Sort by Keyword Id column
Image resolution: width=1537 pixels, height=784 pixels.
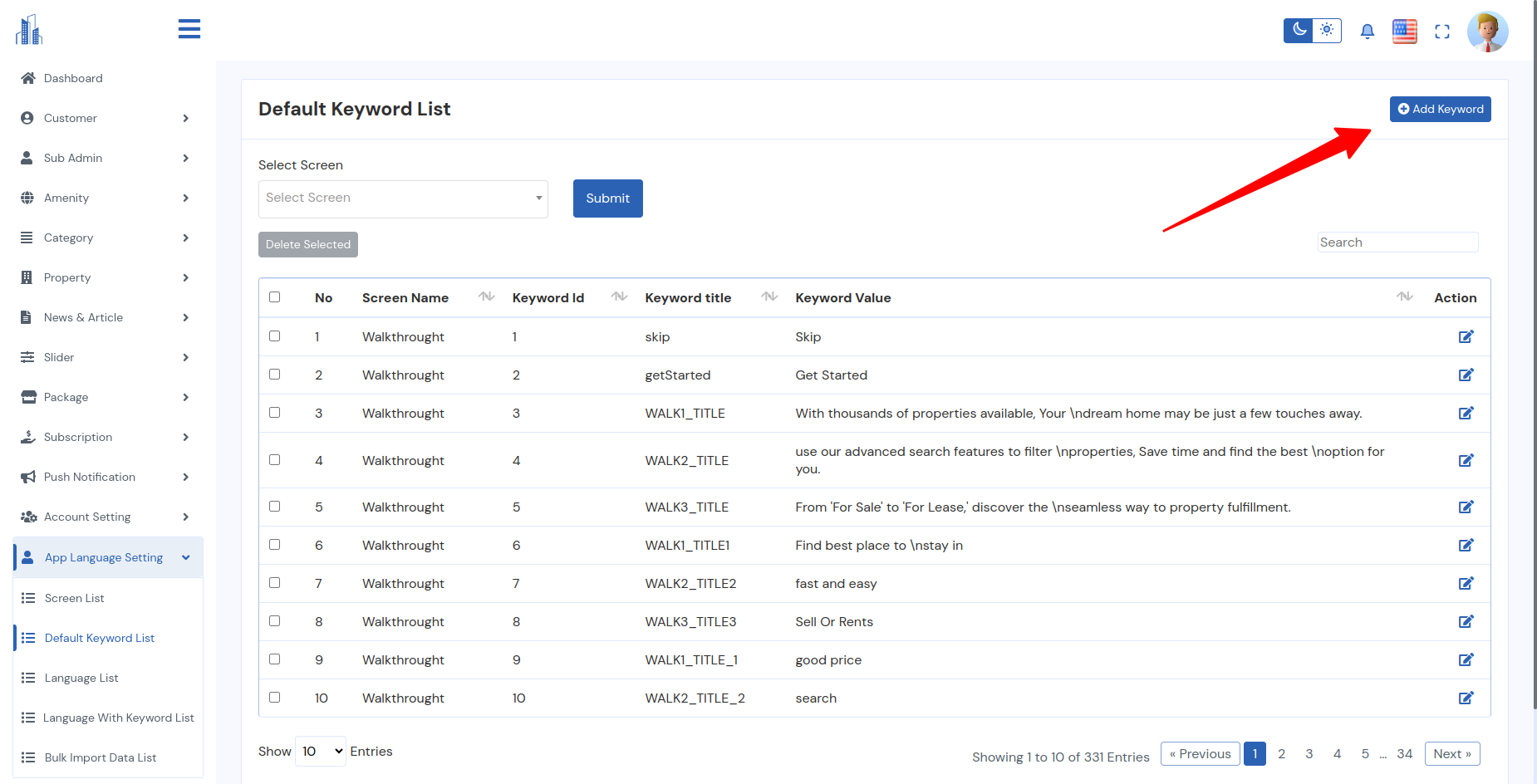click(619, 296)
